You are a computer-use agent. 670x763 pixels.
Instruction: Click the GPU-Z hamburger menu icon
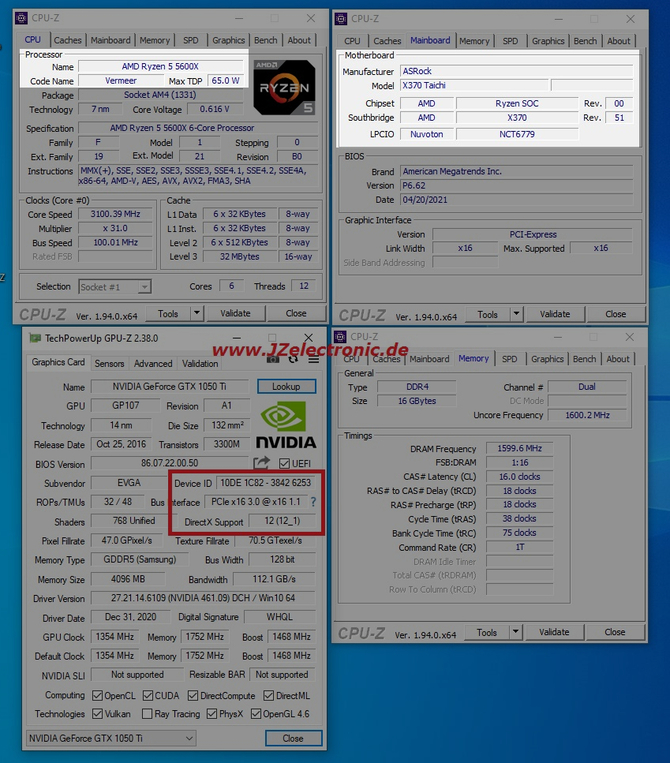click(x=314, y=360)
